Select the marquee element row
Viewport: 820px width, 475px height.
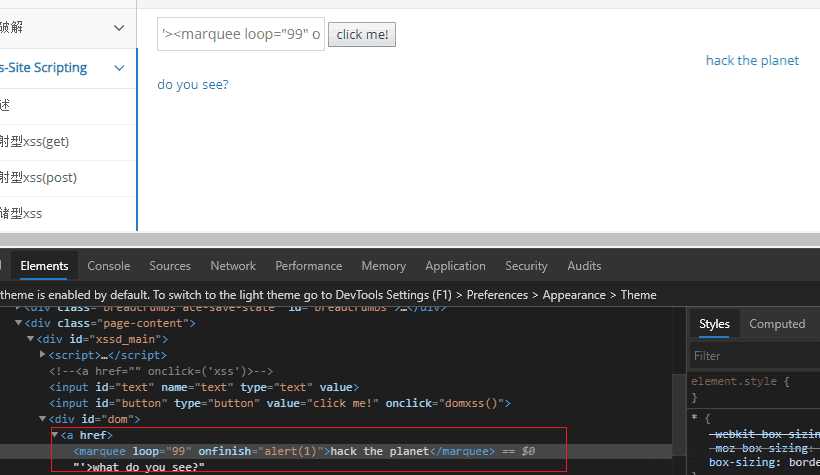pyautogui.click(x=336, y=451)
